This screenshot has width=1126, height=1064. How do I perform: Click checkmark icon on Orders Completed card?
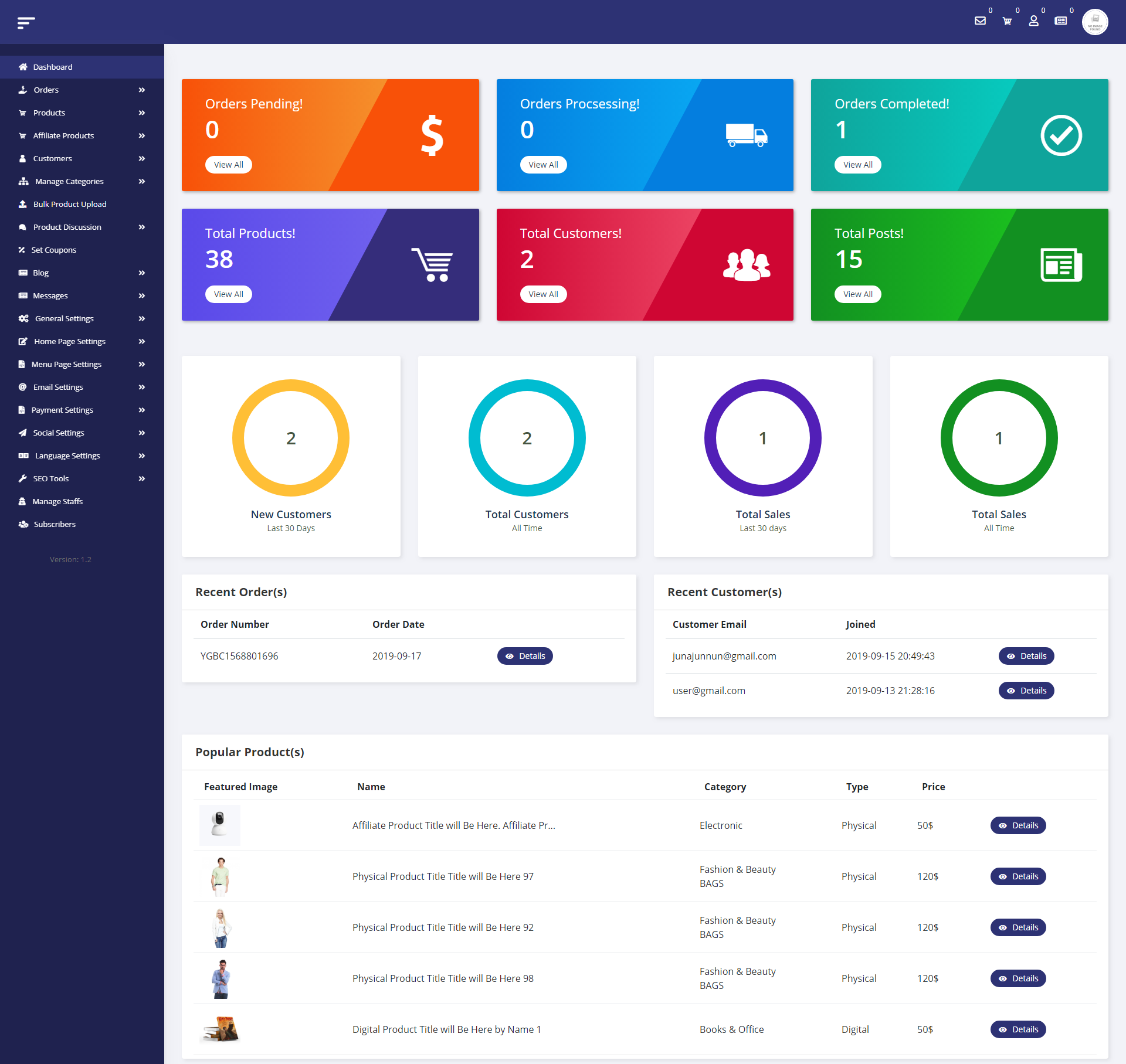click(1061, 135)
